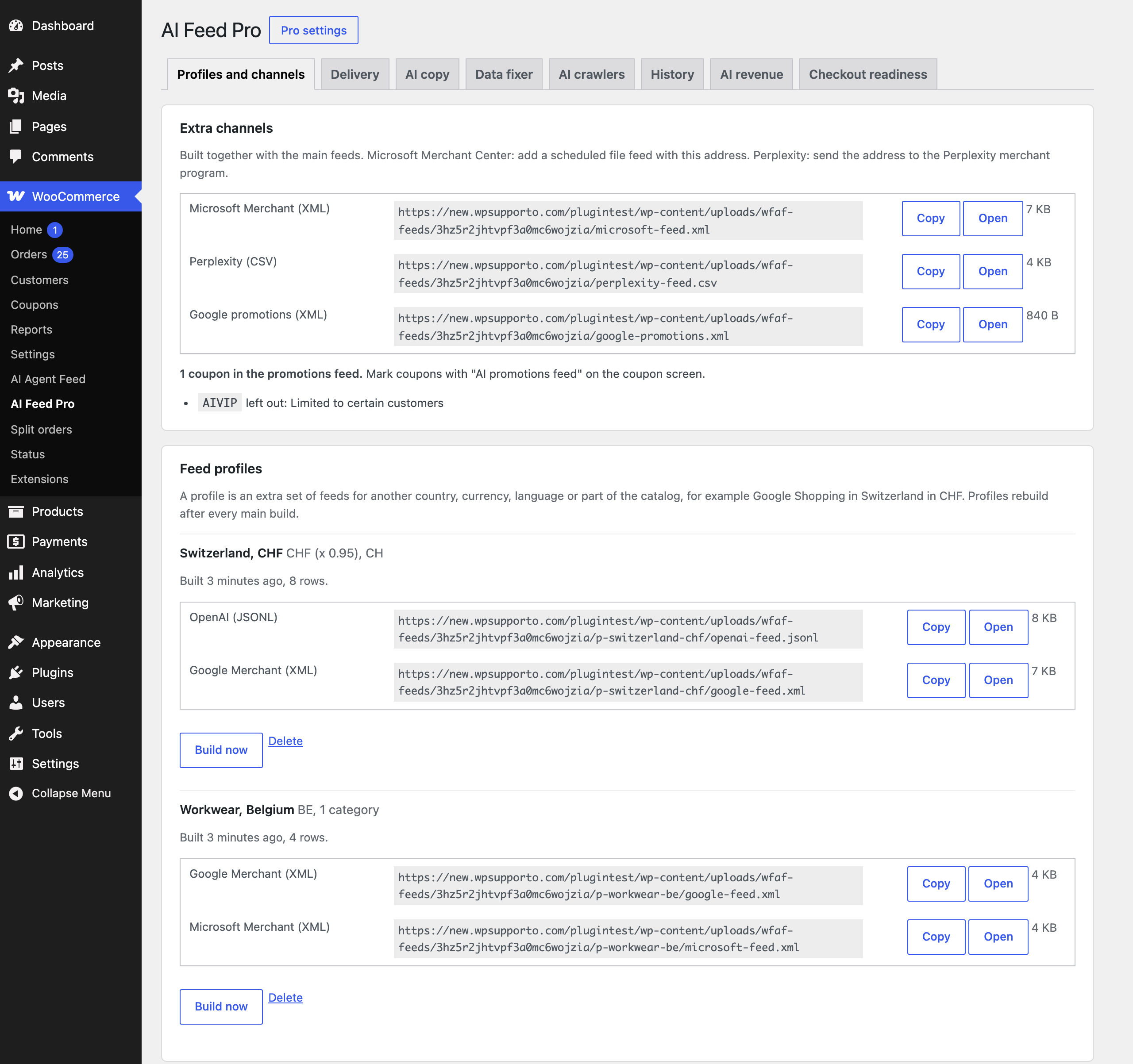The height and width of the screenshot is (1064, 1133).
Task: Click the Pages icon in sidebar
Action: [16, 127]
